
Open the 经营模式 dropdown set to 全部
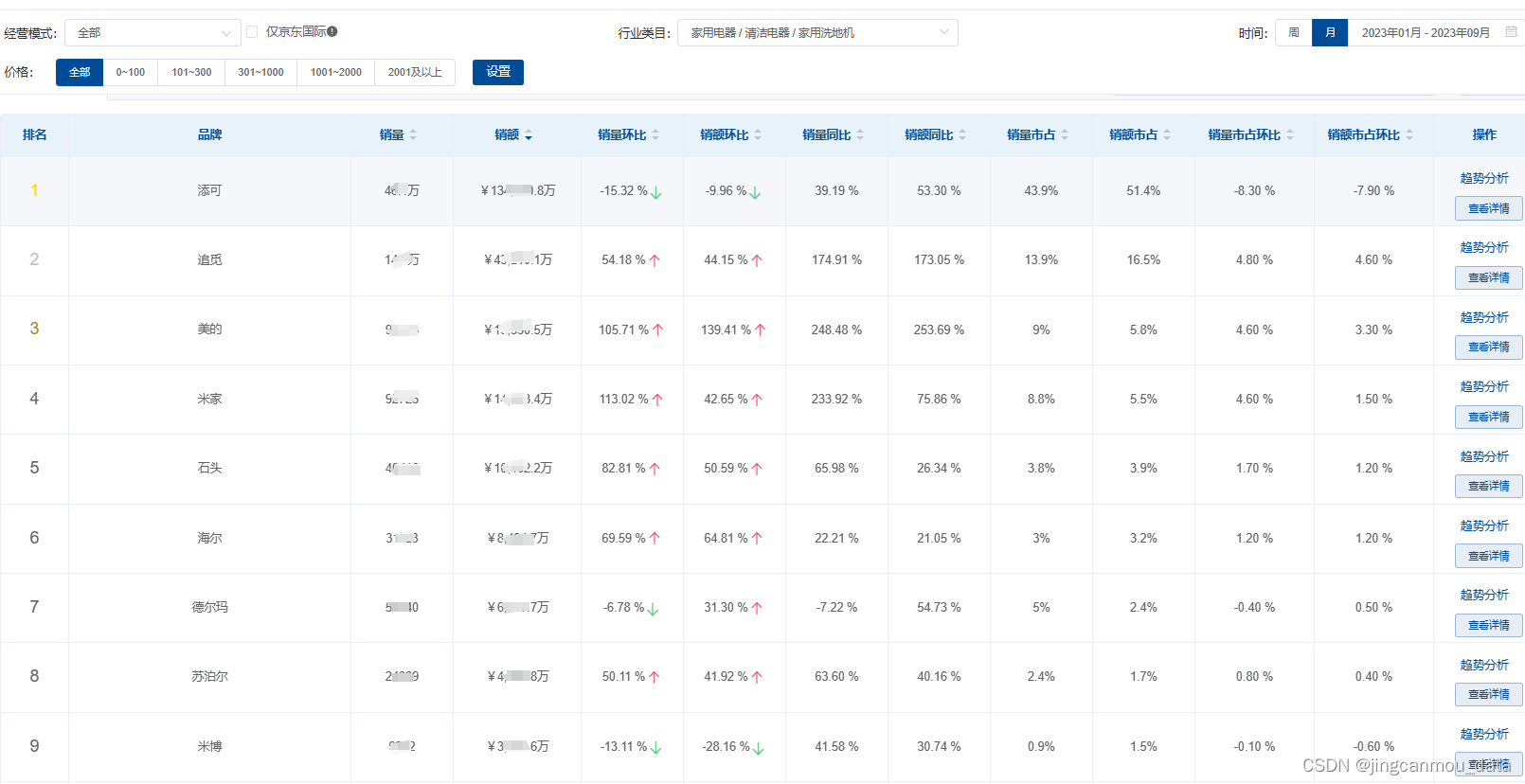152,33
